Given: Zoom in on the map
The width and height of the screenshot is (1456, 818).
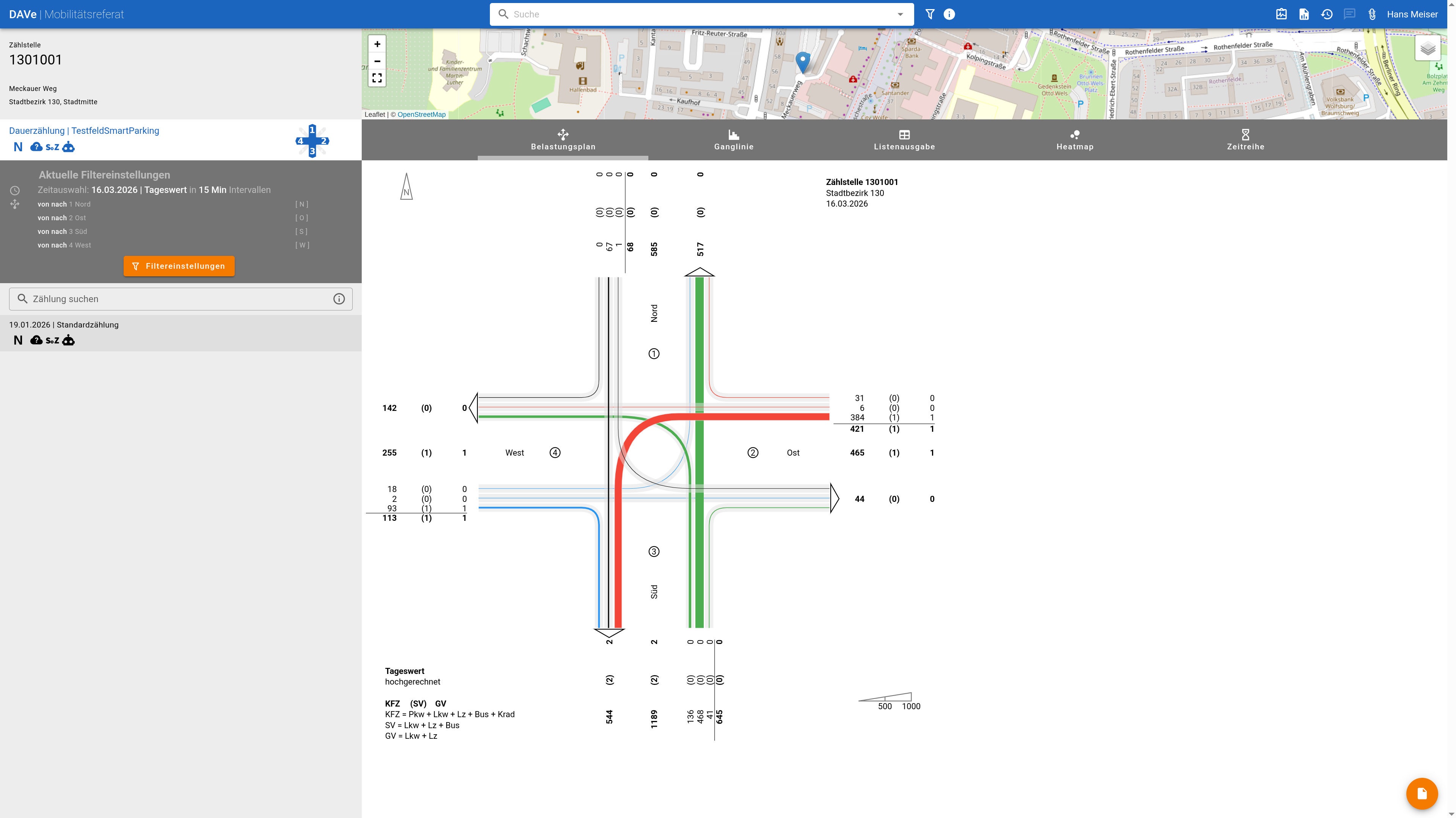Looking at the screenshot, I should [x=377, y=44].
